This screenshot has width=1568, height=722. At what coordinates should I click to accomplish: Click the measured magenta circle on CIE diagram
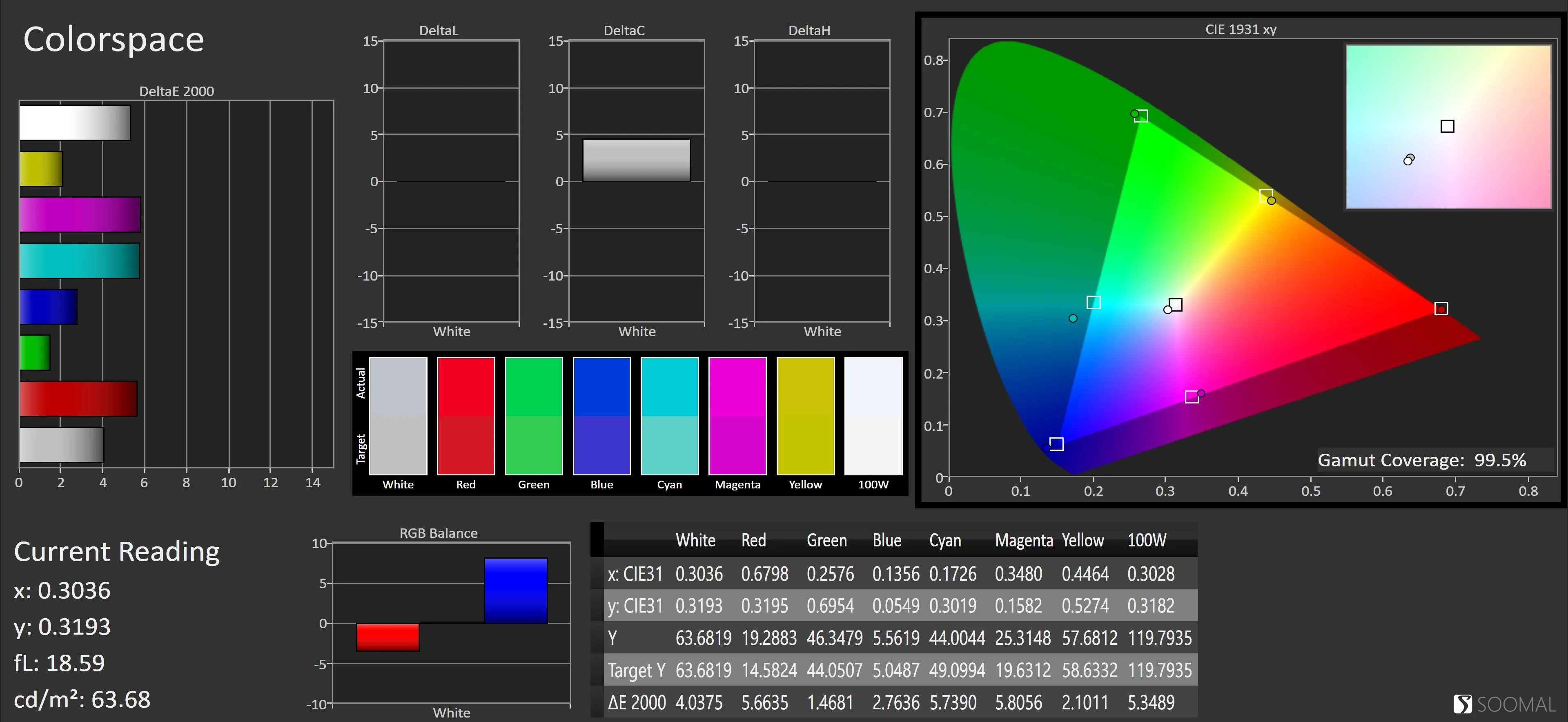click(x=1201, y=393)
